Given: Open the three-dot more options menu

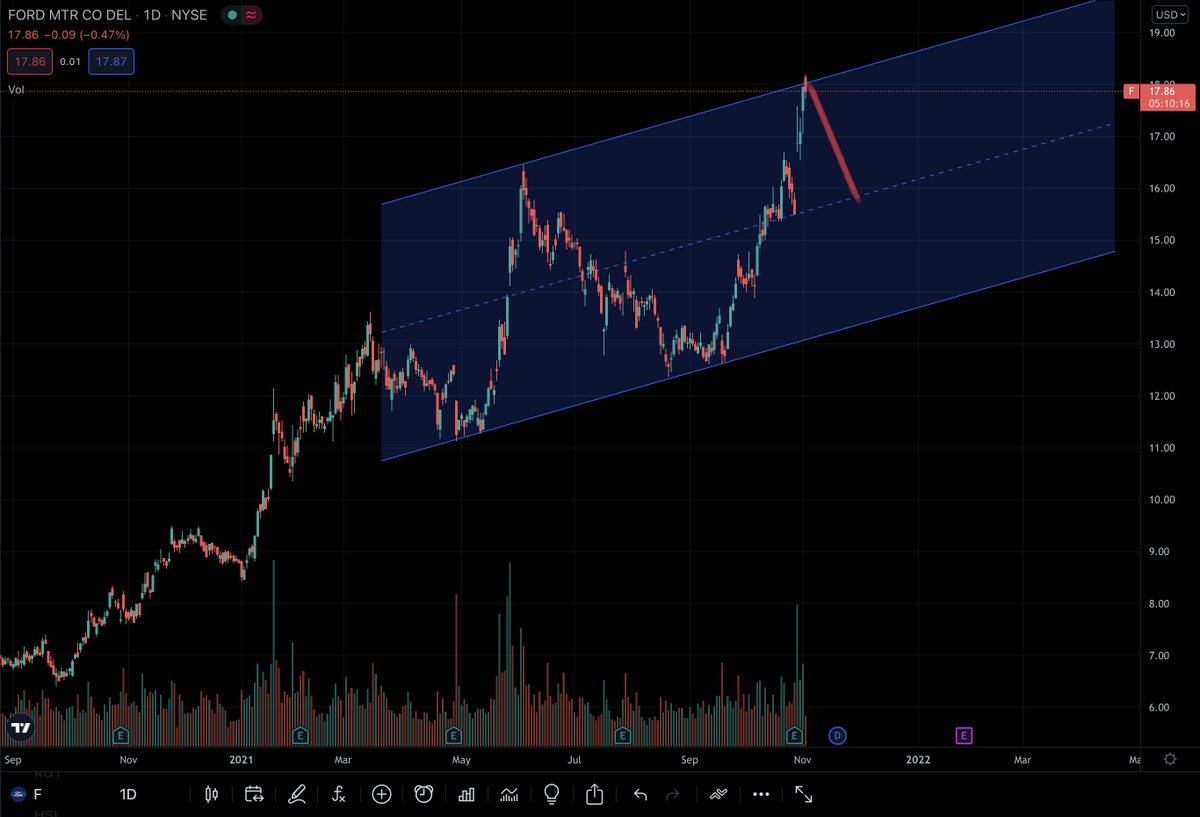Looking at the screenshot, I should click(761, 795).
